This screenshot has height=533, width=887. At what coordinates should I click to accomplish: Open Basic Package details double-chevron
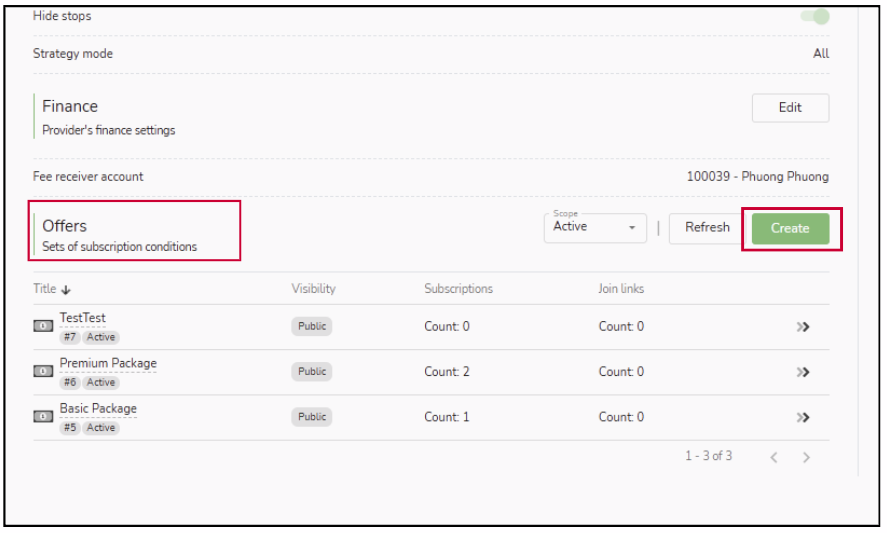pos(802,417)
